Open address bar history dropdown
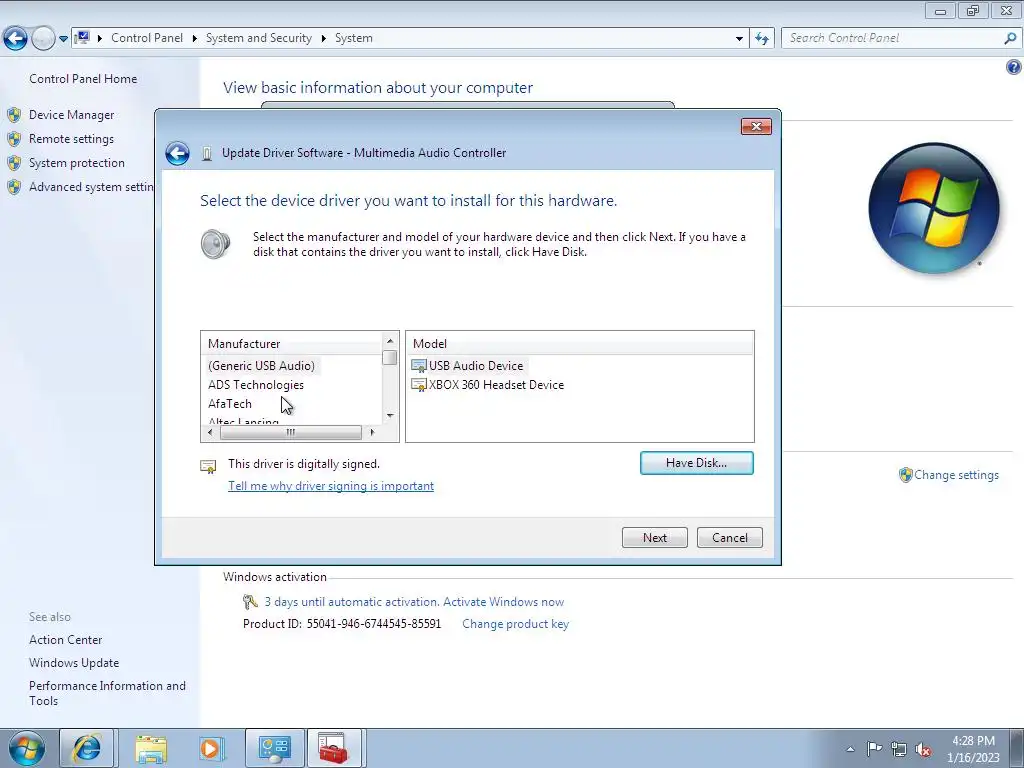Screen dimensions: 1024x768 739,39
